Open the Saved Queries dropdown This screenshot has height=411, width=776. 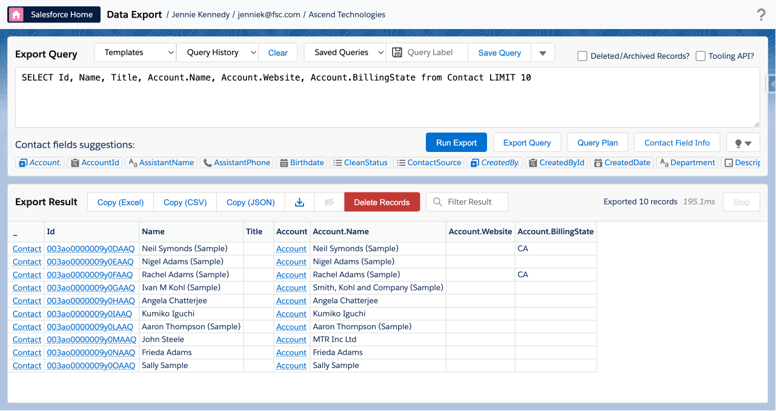coord(345,52)
